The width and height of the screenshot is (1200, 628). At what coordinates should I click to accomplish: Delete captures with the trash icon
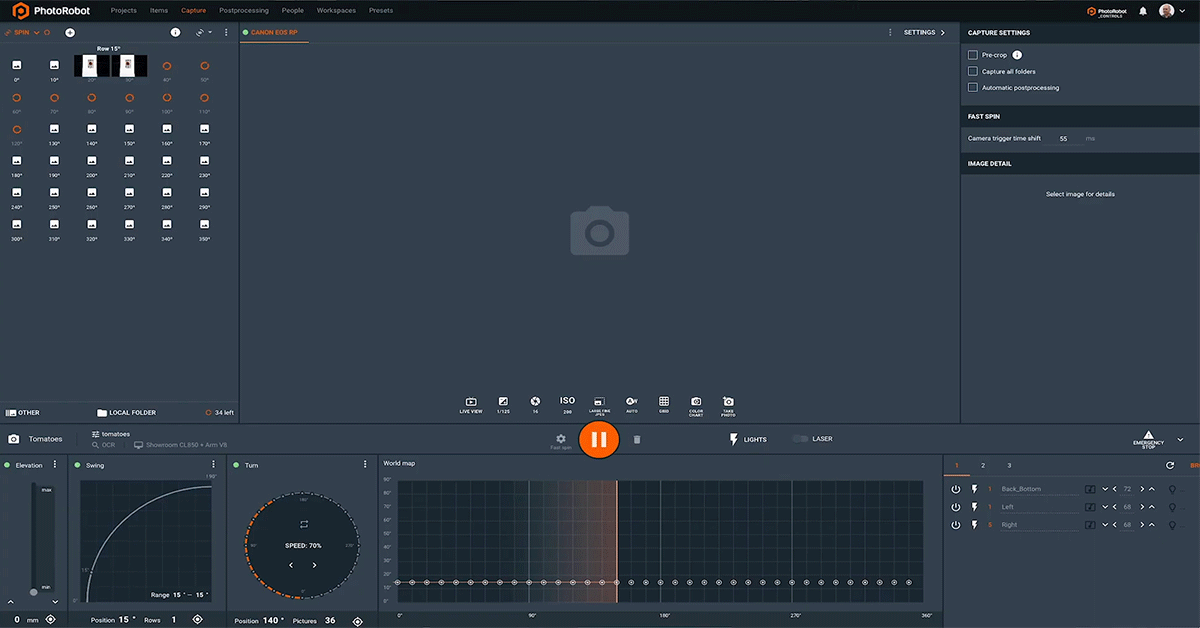click(637, 439)
